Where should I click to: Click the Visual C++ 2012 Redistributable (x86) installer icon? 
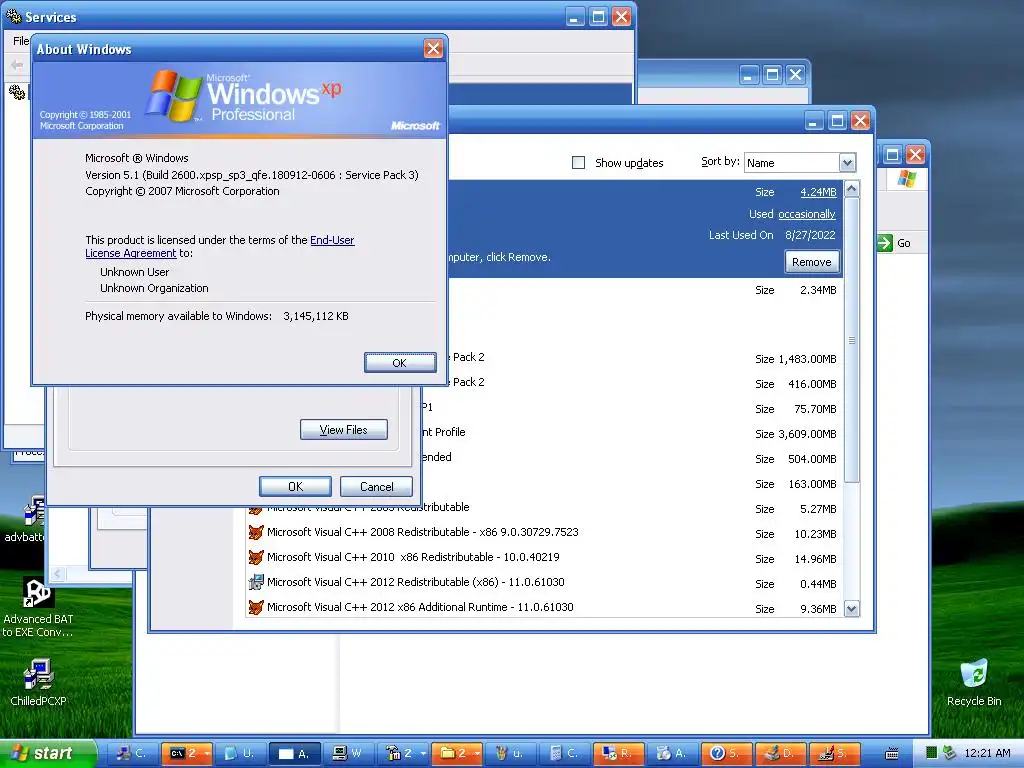tap(256, 582)
